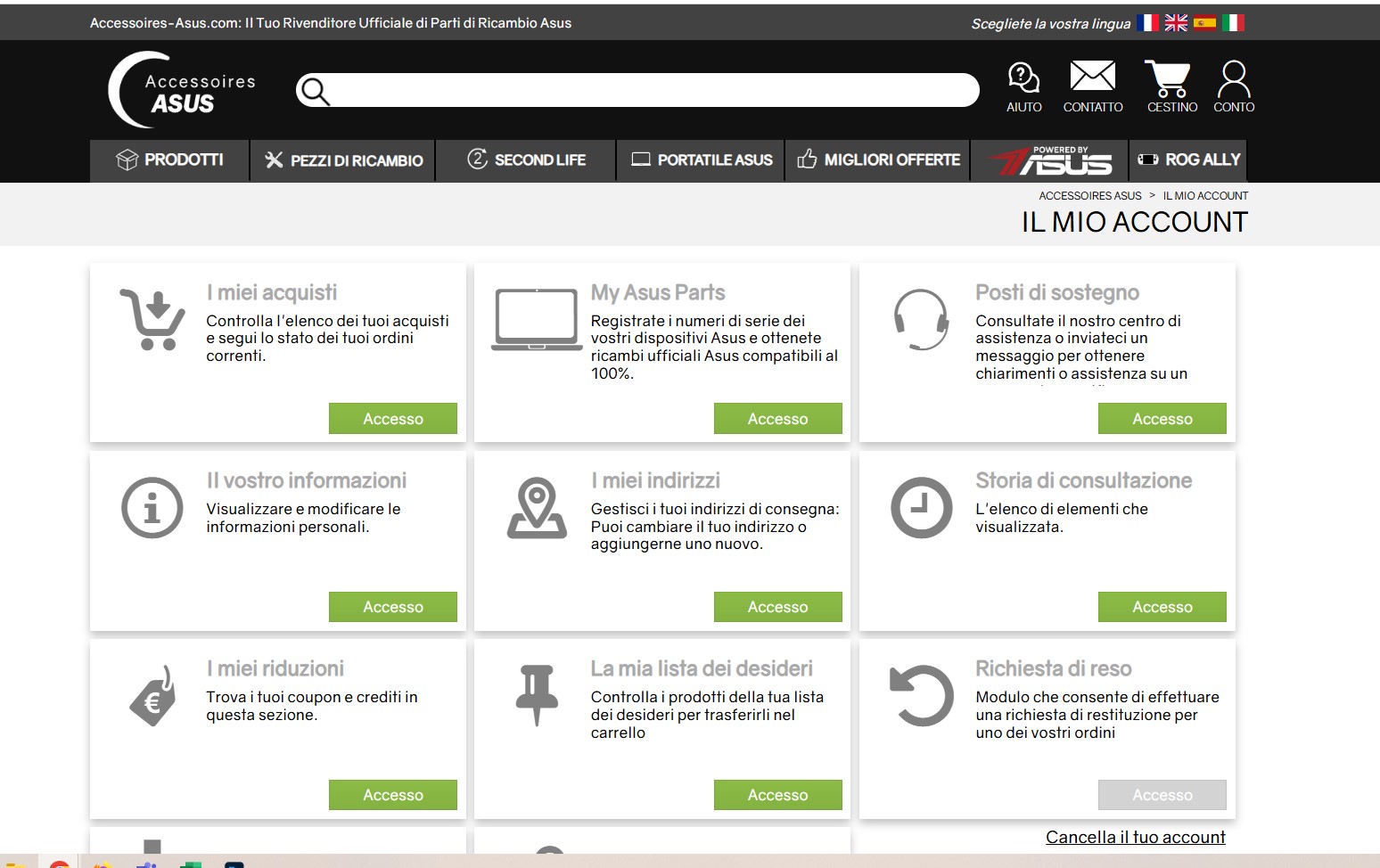Screen dimensions: 1380x868
Task: Click the Storia di consultazione clock icon
Action: tap(922, 508)
